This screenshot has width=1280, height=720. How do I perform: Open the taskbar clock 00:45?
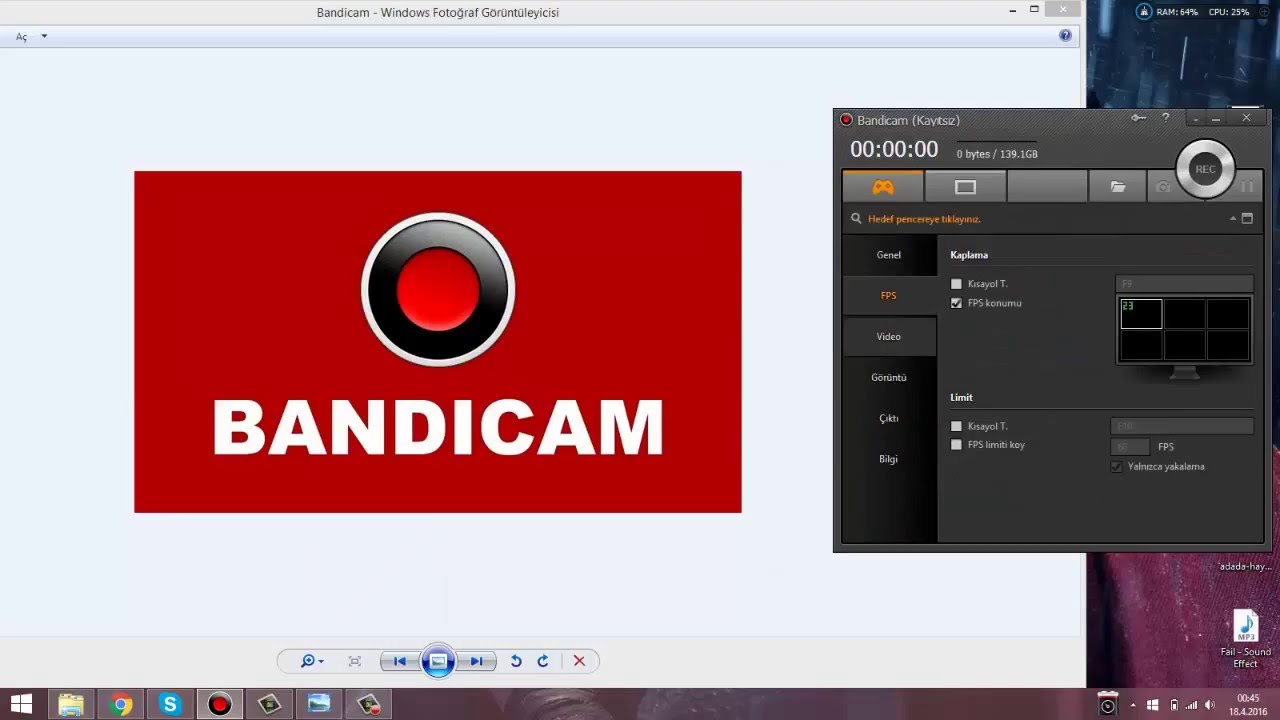point(1248,704)
